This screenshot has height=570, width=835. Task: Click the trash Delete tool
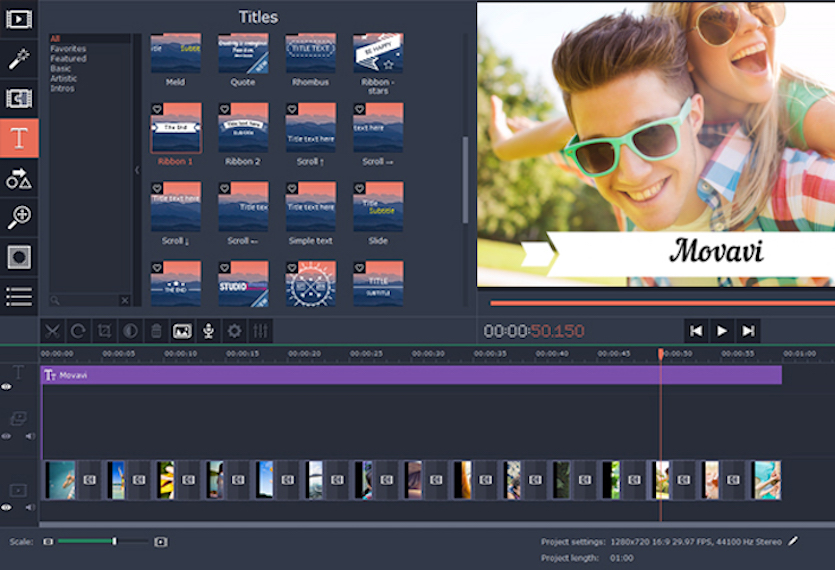point(156,331)
